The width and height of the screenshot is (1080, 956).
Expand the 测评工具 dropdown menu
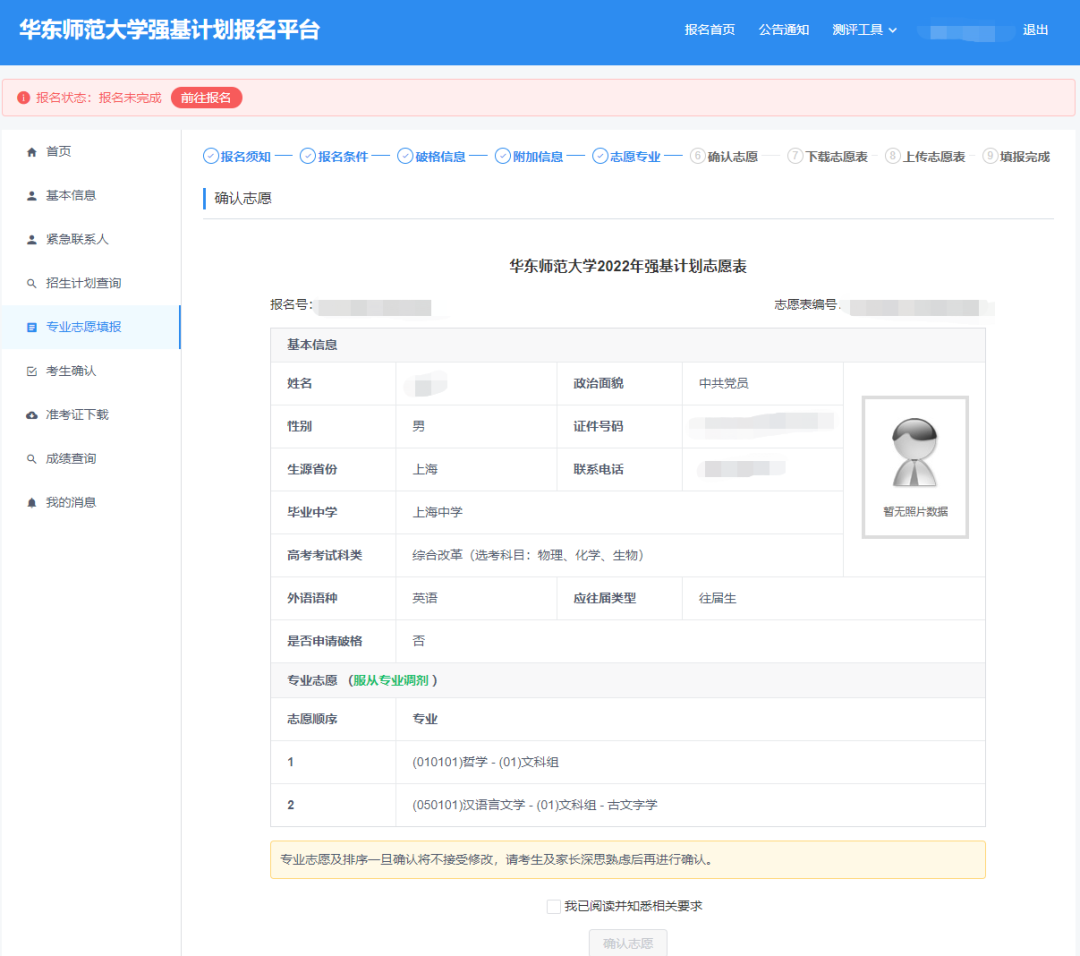864,30
